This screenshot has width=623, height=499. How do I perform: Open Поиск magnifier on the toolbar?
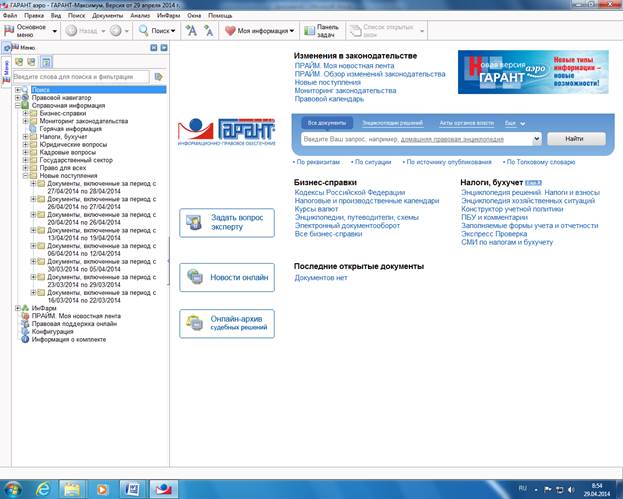(x=143, y=31)
